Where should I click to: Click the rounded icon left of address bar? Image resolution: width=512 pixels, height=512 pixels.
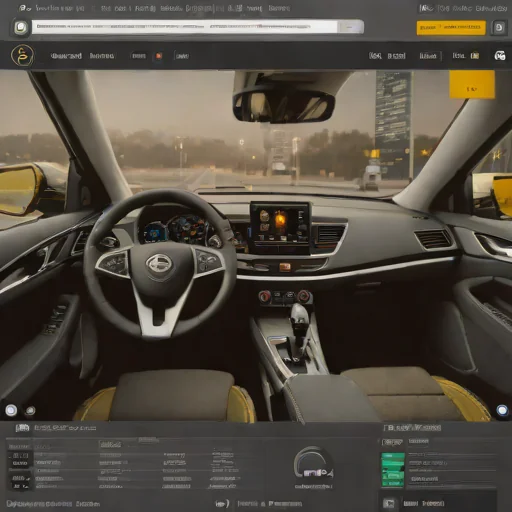tap(21, 27)
